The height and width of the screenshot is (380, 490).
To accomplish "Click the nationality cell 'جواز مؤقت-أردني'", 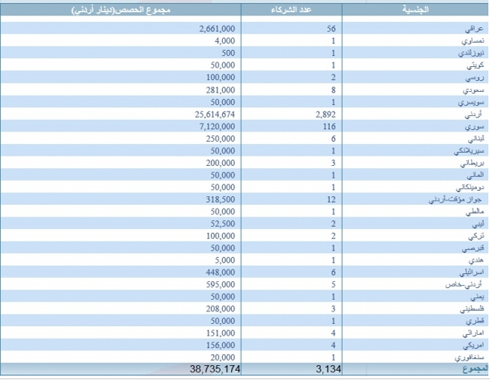I will tap(455, 200).
